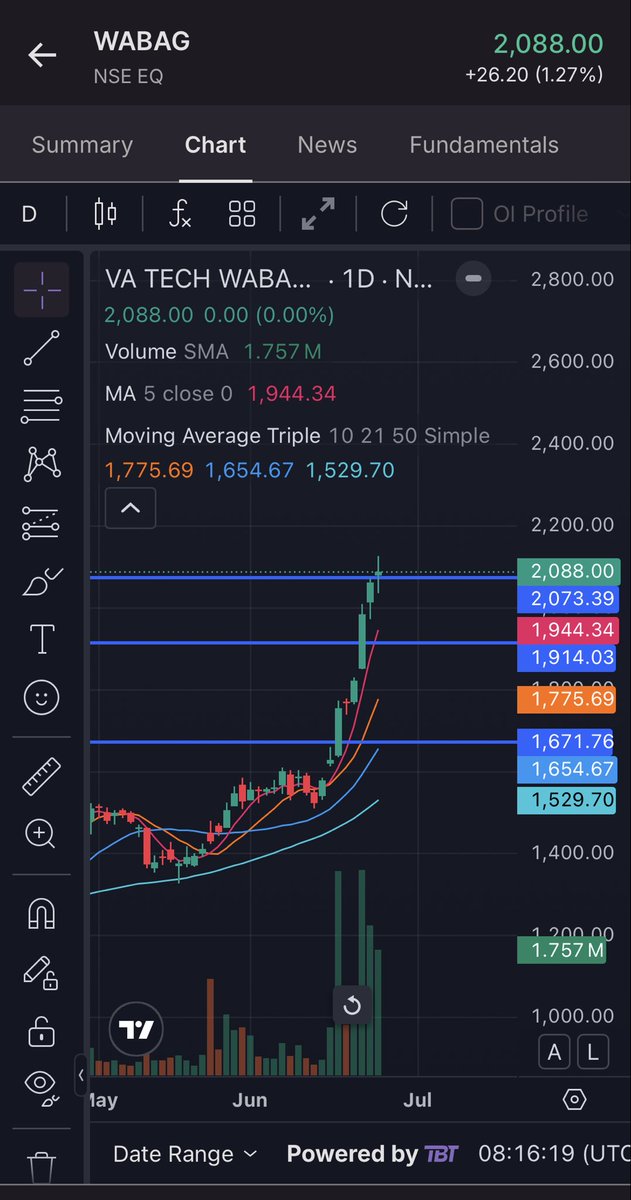Toggle auto scale with the A button

point(554,1052)
